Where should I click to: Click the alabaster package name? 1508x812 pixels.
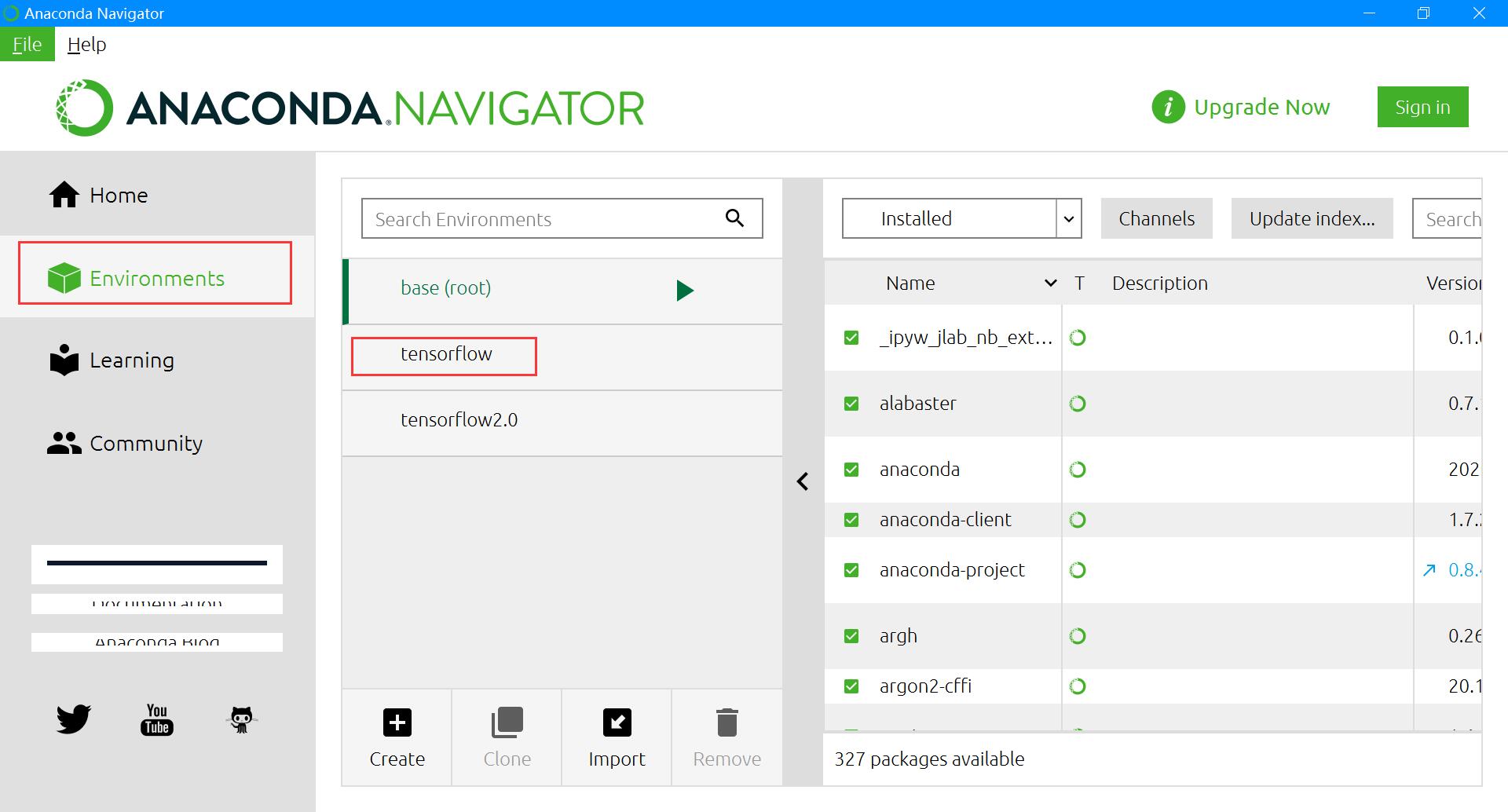[917, 404]
